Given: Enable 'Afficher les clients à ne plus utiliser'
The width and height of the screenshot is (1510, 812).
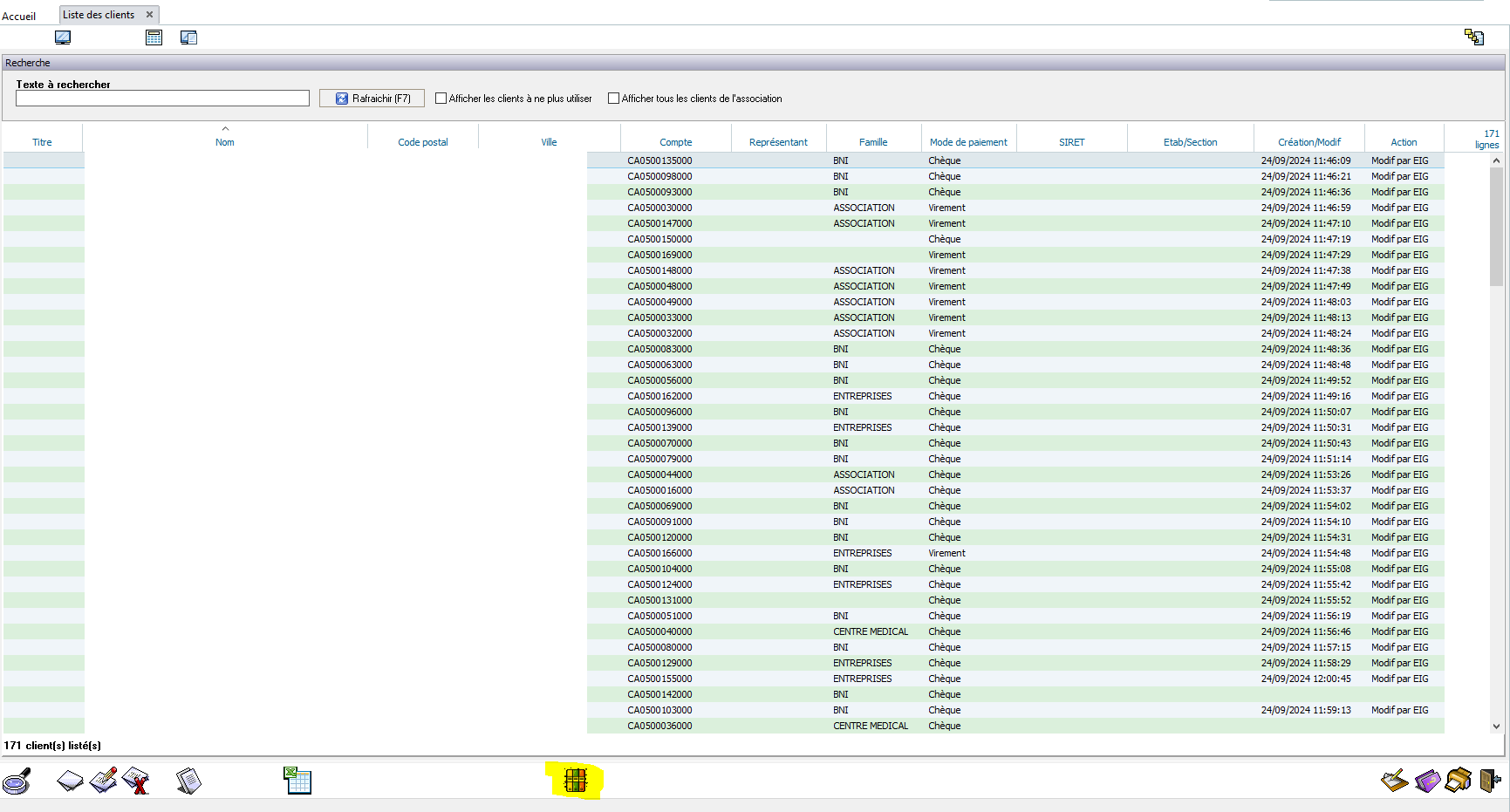Looking at the screenshot, I should (x=441, y=99).
